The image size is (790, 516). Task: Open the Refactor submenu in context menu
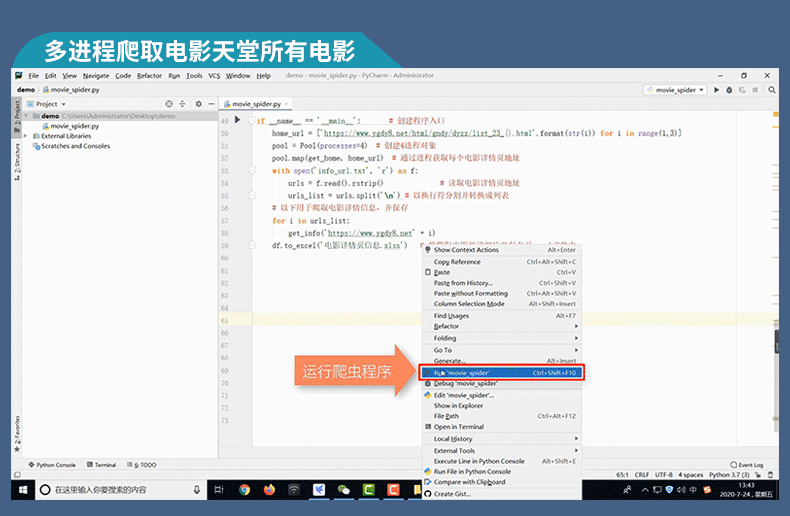point(501,326)
